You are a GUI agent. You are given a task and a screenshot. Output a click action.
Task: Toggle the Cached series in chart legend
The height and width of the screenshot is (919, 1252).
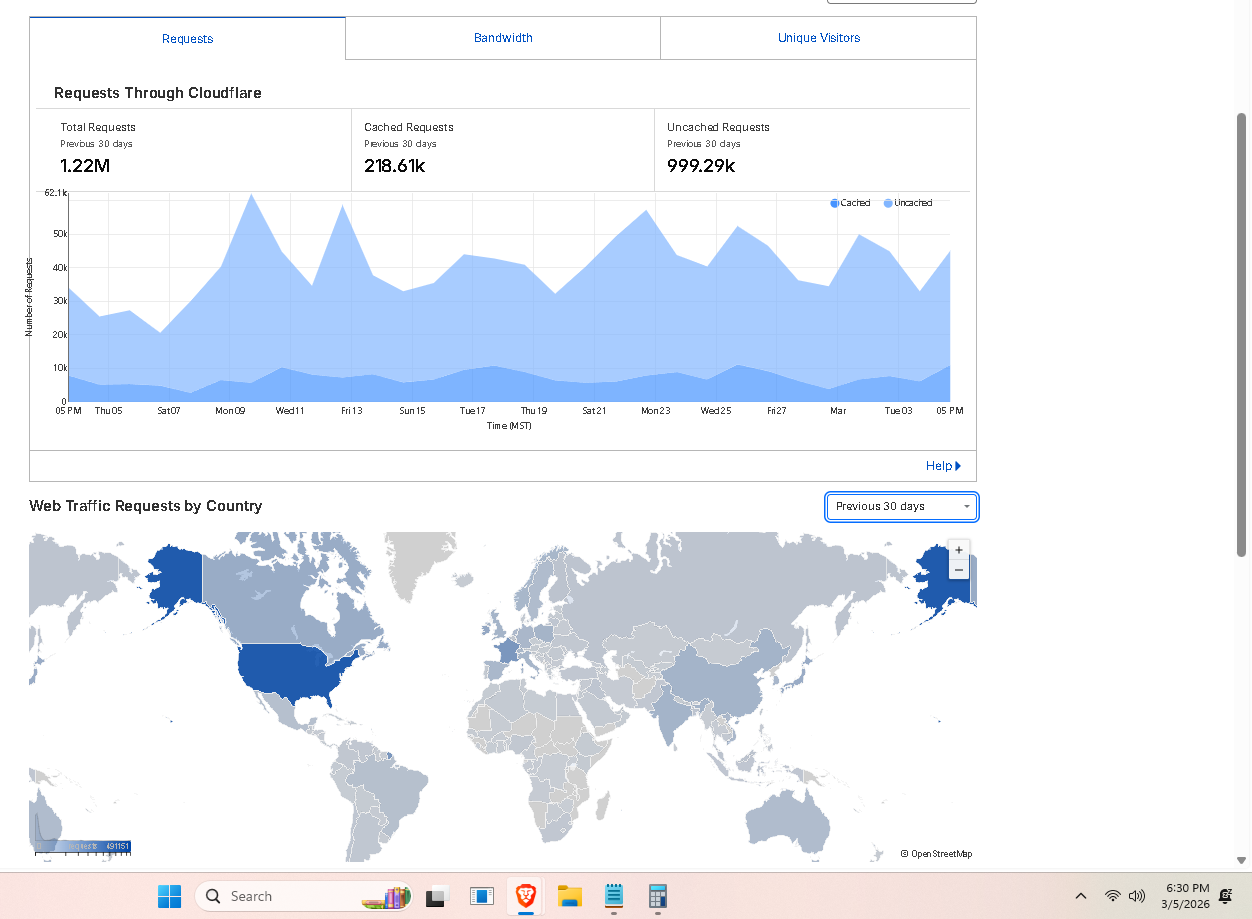[850, 203]
